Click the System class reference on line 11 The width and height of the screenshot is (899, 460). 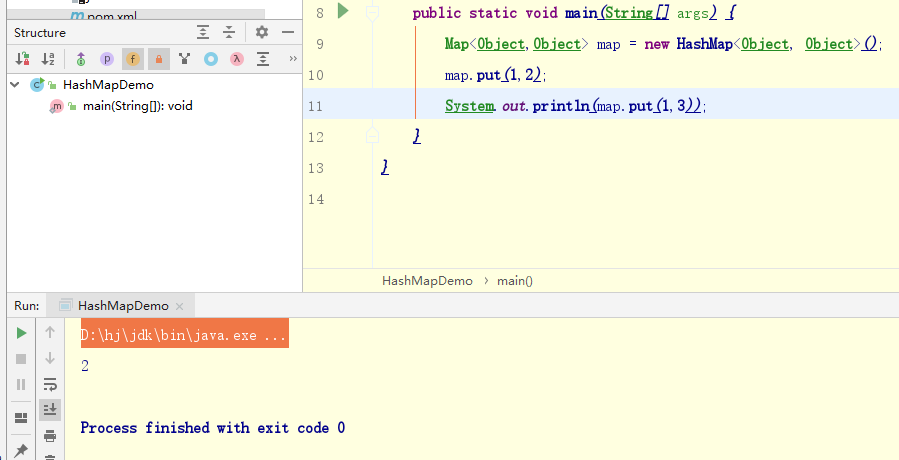[x=469, y=106]
